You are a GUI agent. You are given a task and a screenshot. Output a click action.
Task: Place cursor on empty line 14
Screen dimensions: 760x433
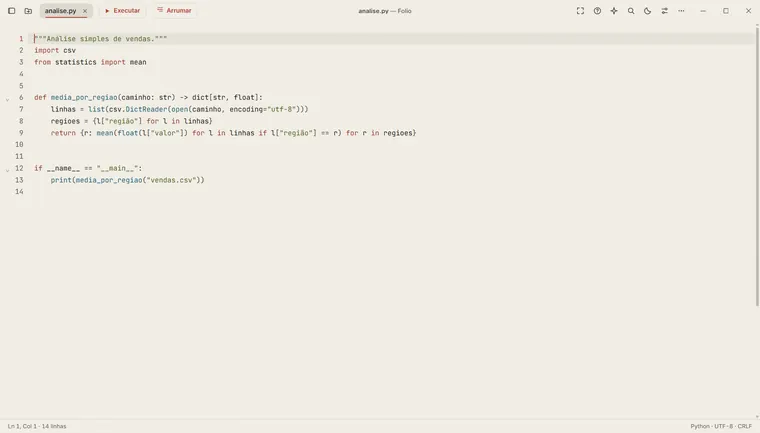tap(393, 192)
